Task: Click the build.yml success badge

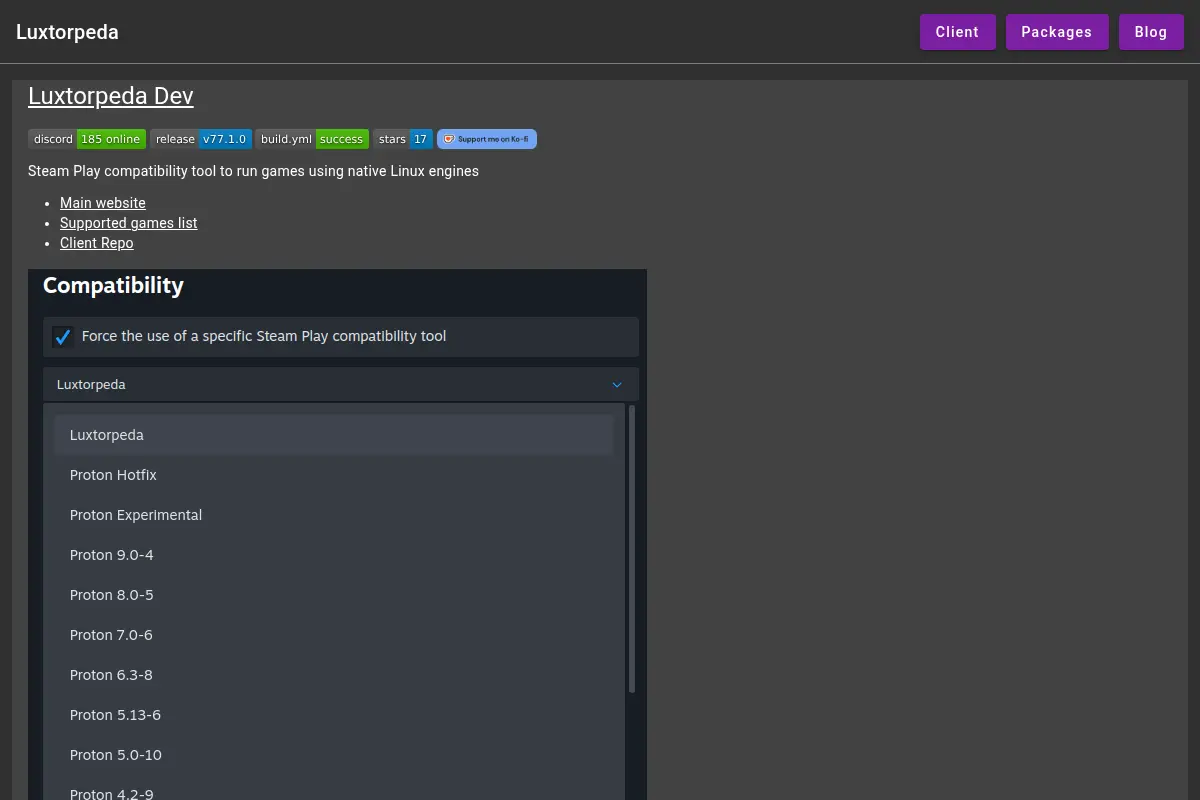Action: click(312, 139)
